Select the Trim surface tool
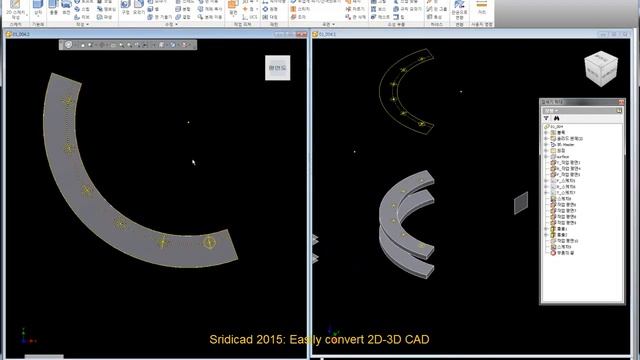The height and width of the screenshot is (360, 640). coord(356,9)
